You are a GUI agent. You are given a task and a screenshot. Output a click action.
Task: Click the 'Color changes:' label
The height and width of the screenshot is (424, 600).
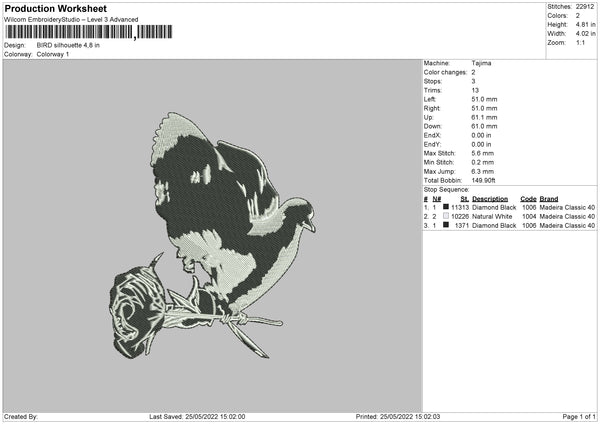coord(445,72)
